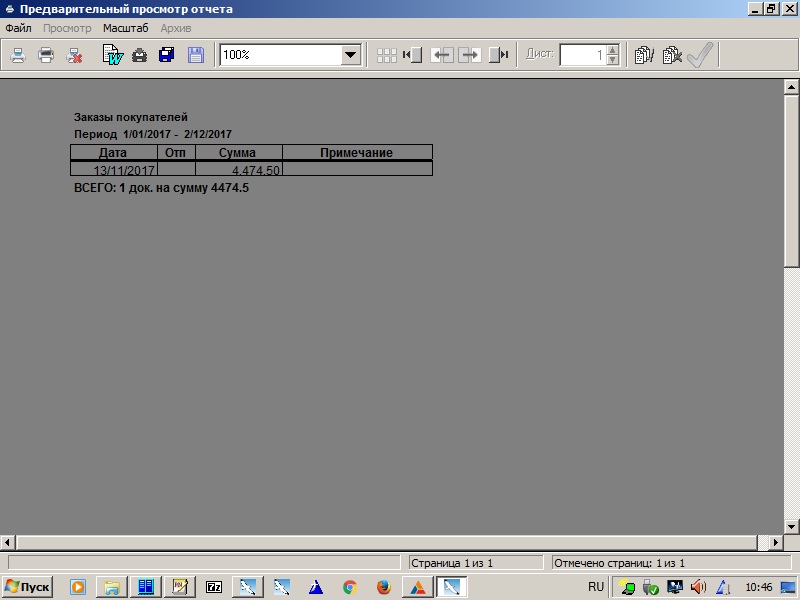Open Google Chrome from the taskbar
This screenshot has width=800, height=600.
[x=349, y=587]
